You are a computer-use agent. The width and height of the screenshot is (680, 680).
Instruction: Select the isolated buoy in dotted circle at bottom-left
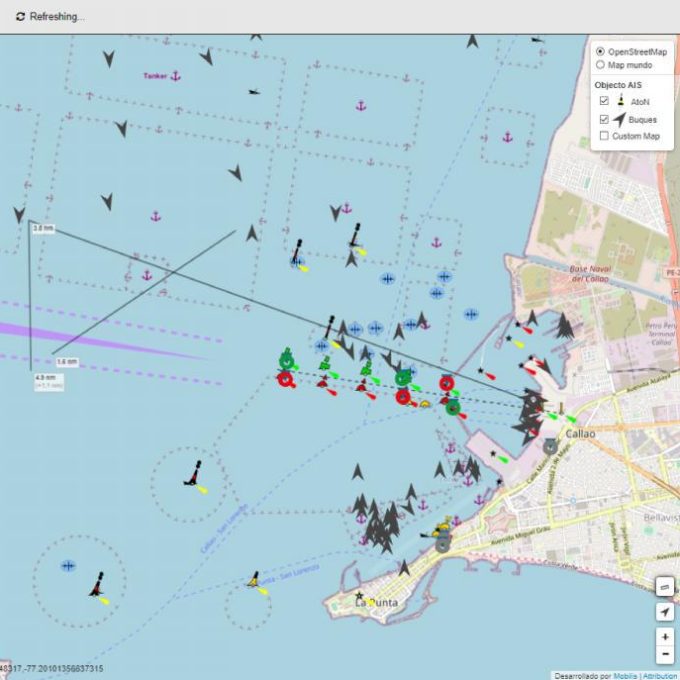click(x=97, y=584)
